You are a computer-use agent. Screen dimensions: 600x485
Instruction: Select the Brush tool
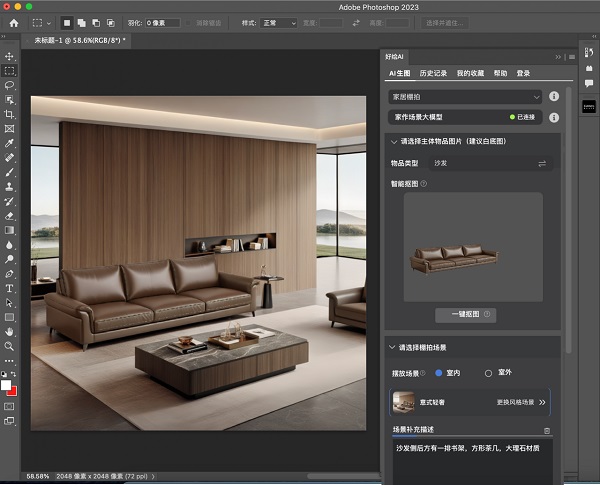pyautogui.click(x=9, y=172)
